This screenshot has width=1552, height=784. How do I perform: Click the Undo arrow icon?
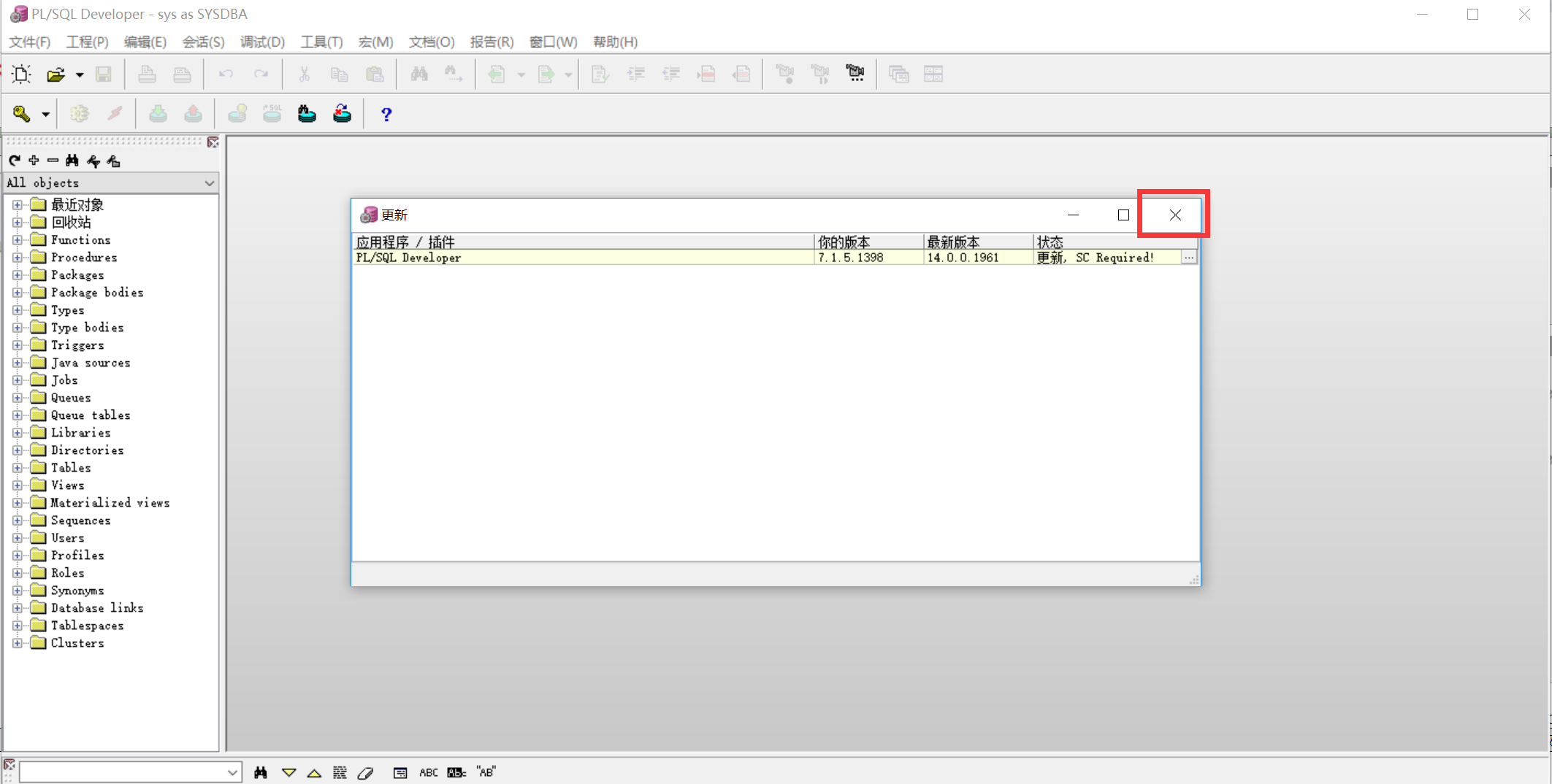click(x=226, y=74)
